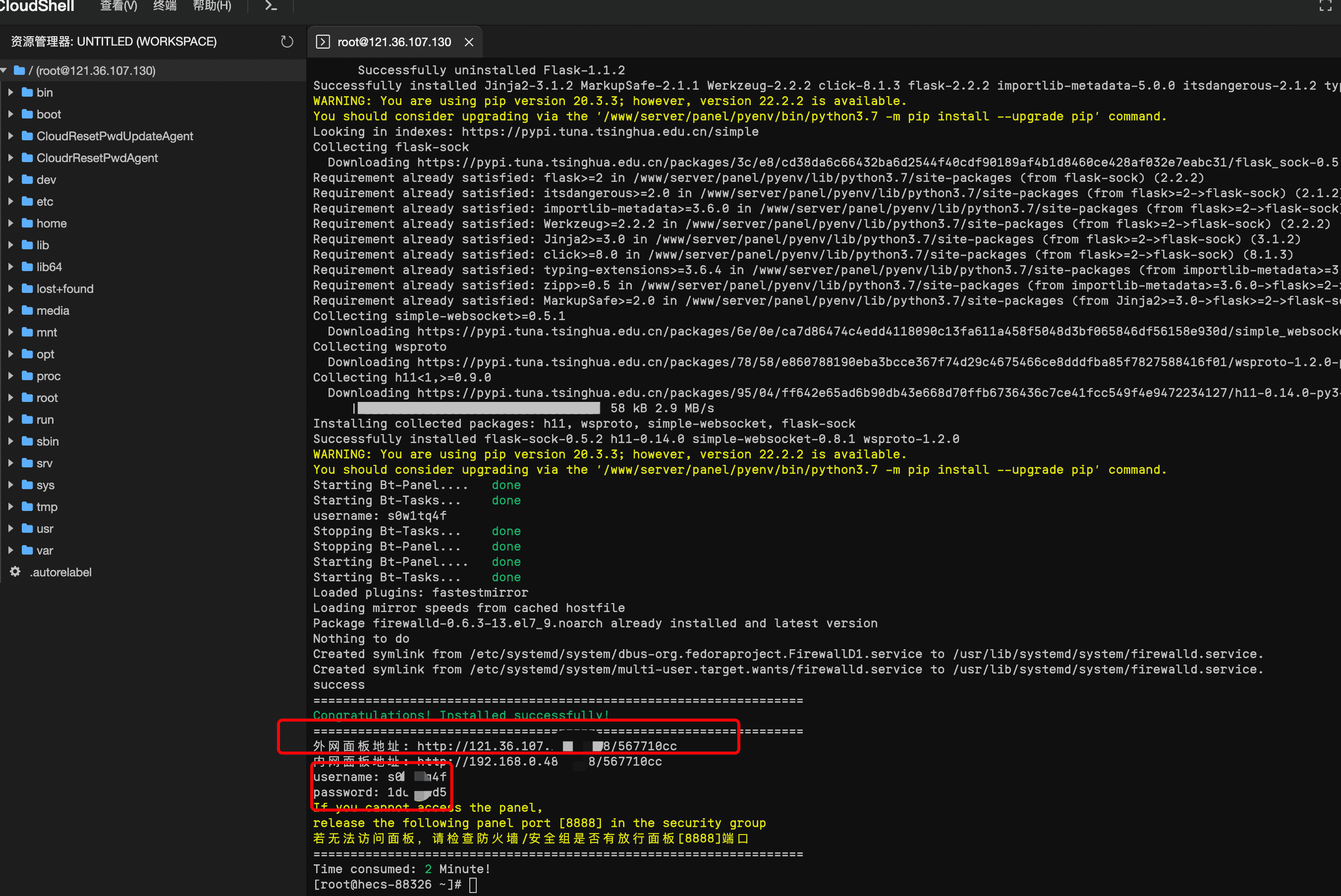Close the root@121.36.107.130 terminal tab
This screenshot has height=896, width=1341.
(x=469, y=42)
